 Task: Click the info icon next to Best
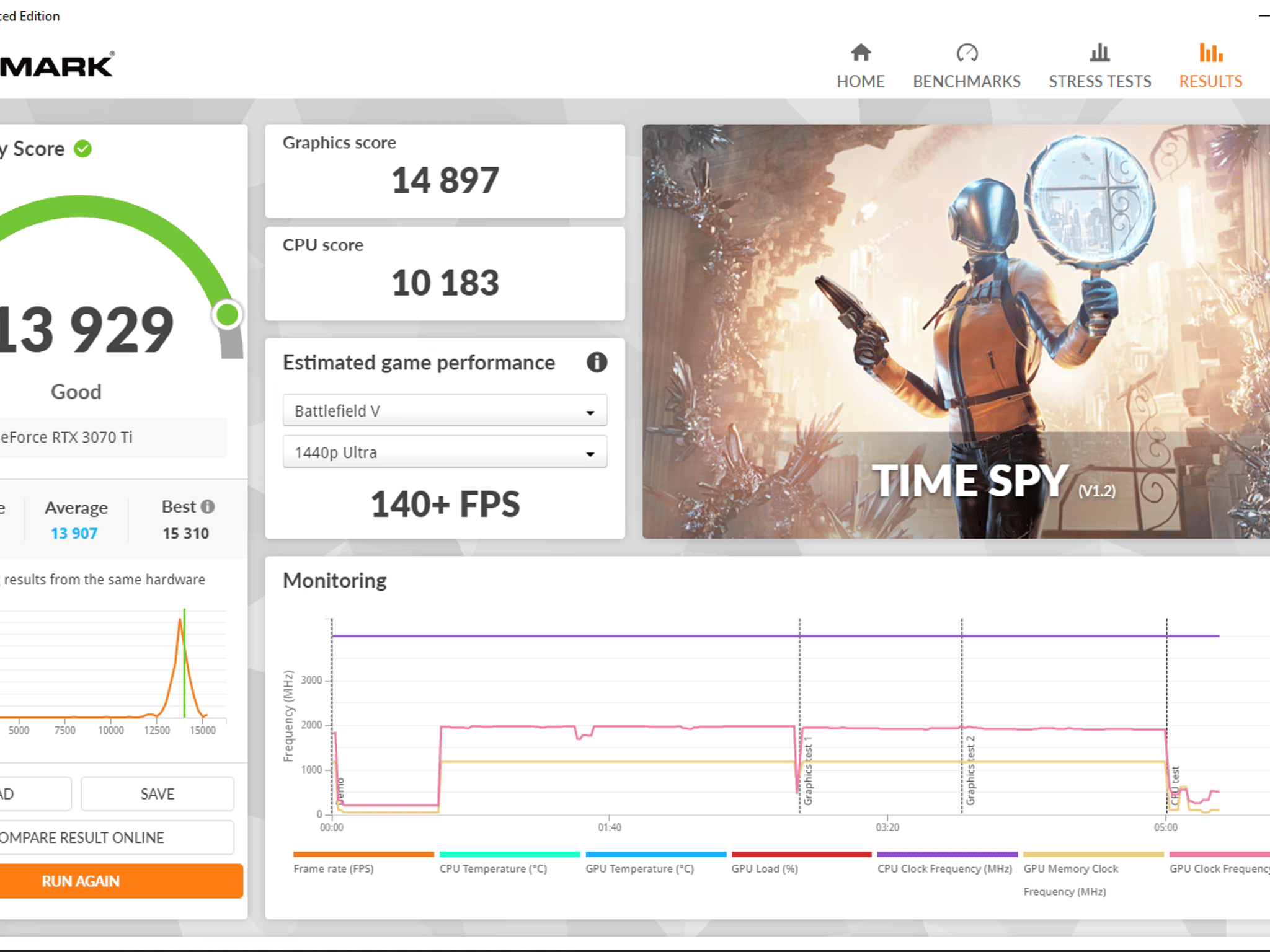pos(208,507)
